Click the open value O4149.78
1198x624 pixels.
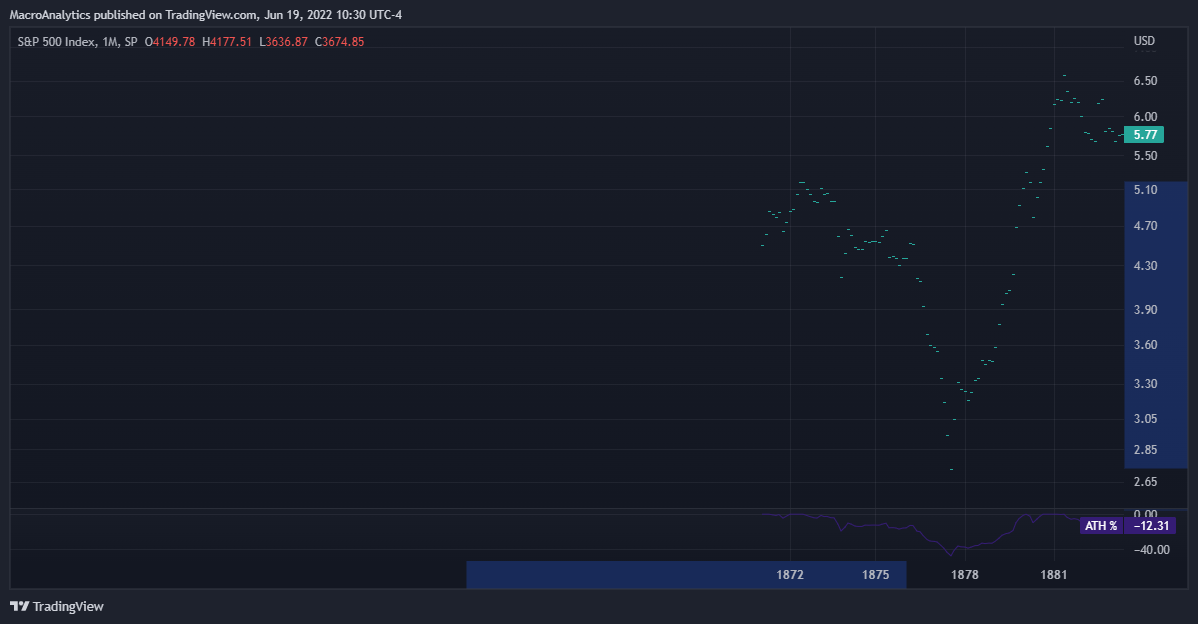point(170,42)
